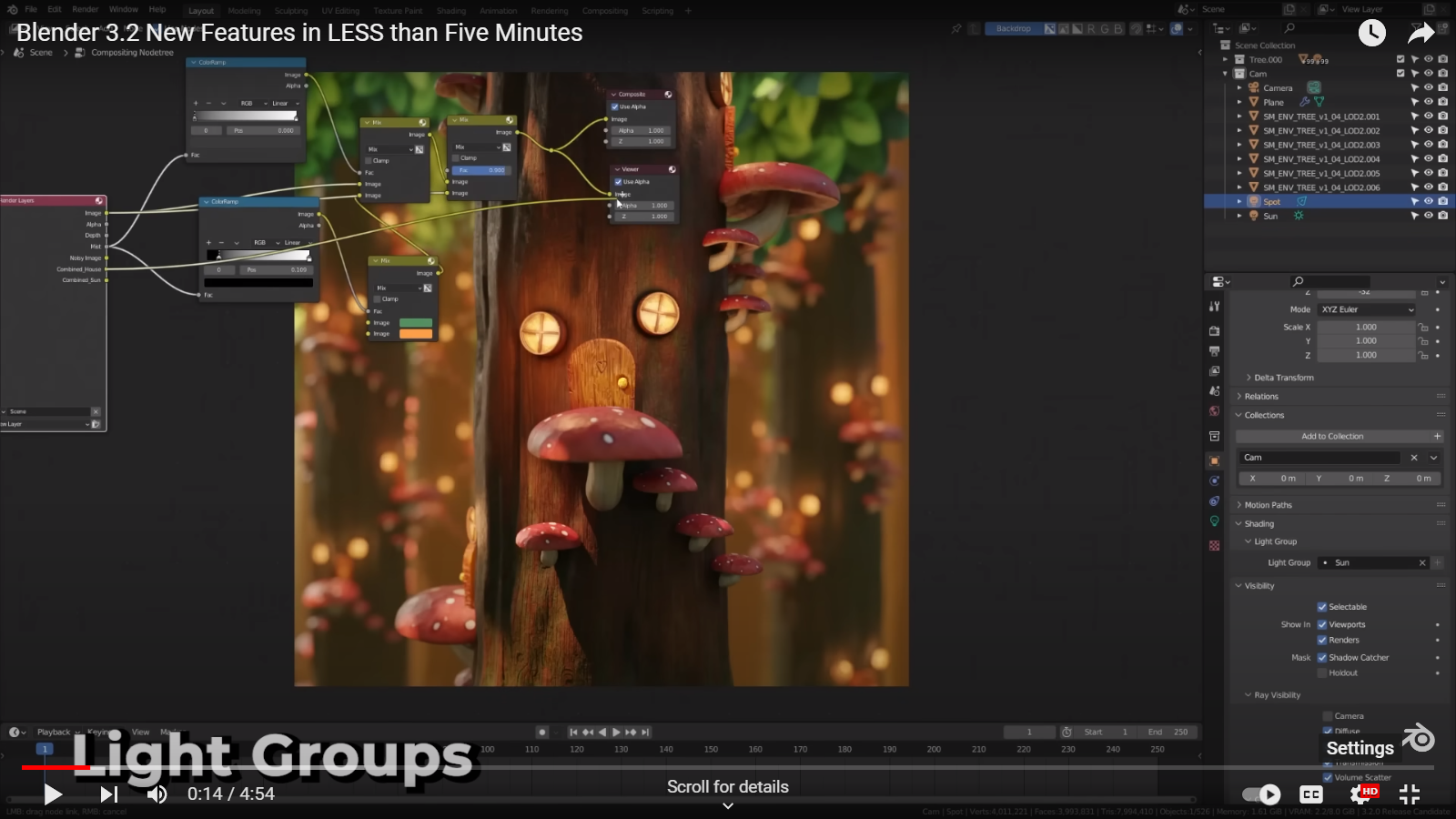Open the Object Data light tab

tap(1214, 521)
